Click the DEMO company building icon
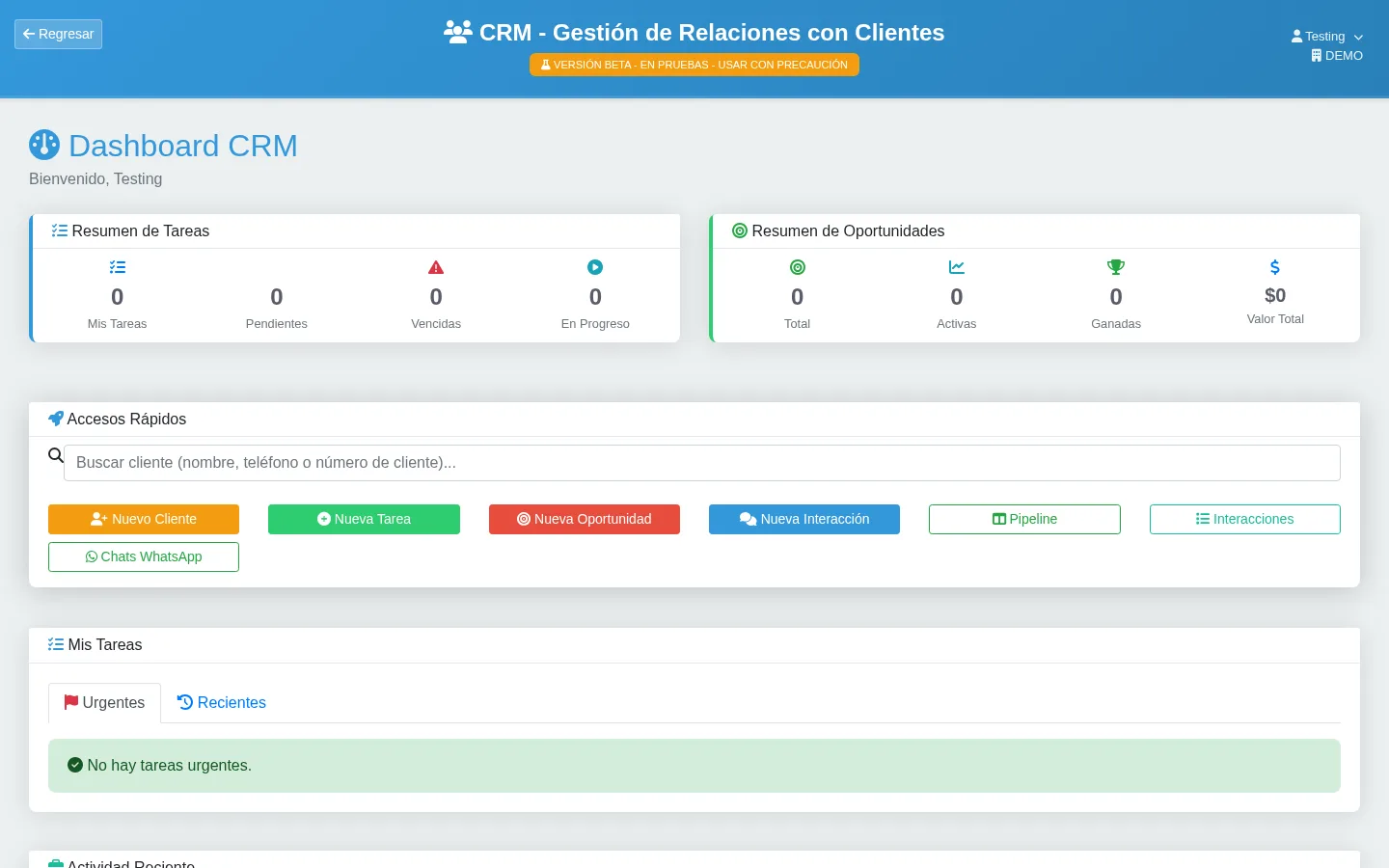The width and height of the screenshot is (1389, 868). click(x=1316, y=56)
